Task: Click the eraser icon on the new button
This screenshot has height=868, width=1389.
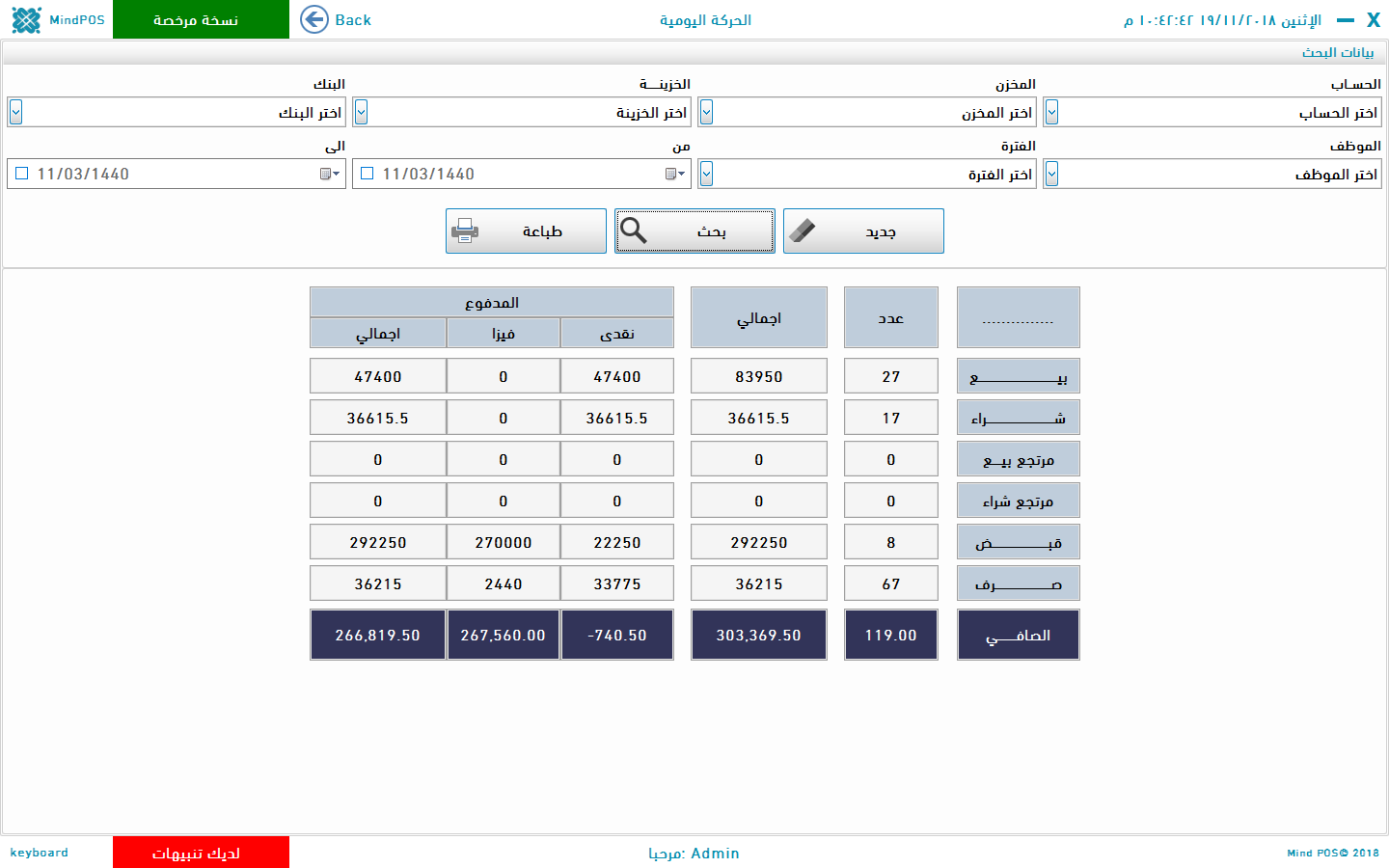Action: 802,231
